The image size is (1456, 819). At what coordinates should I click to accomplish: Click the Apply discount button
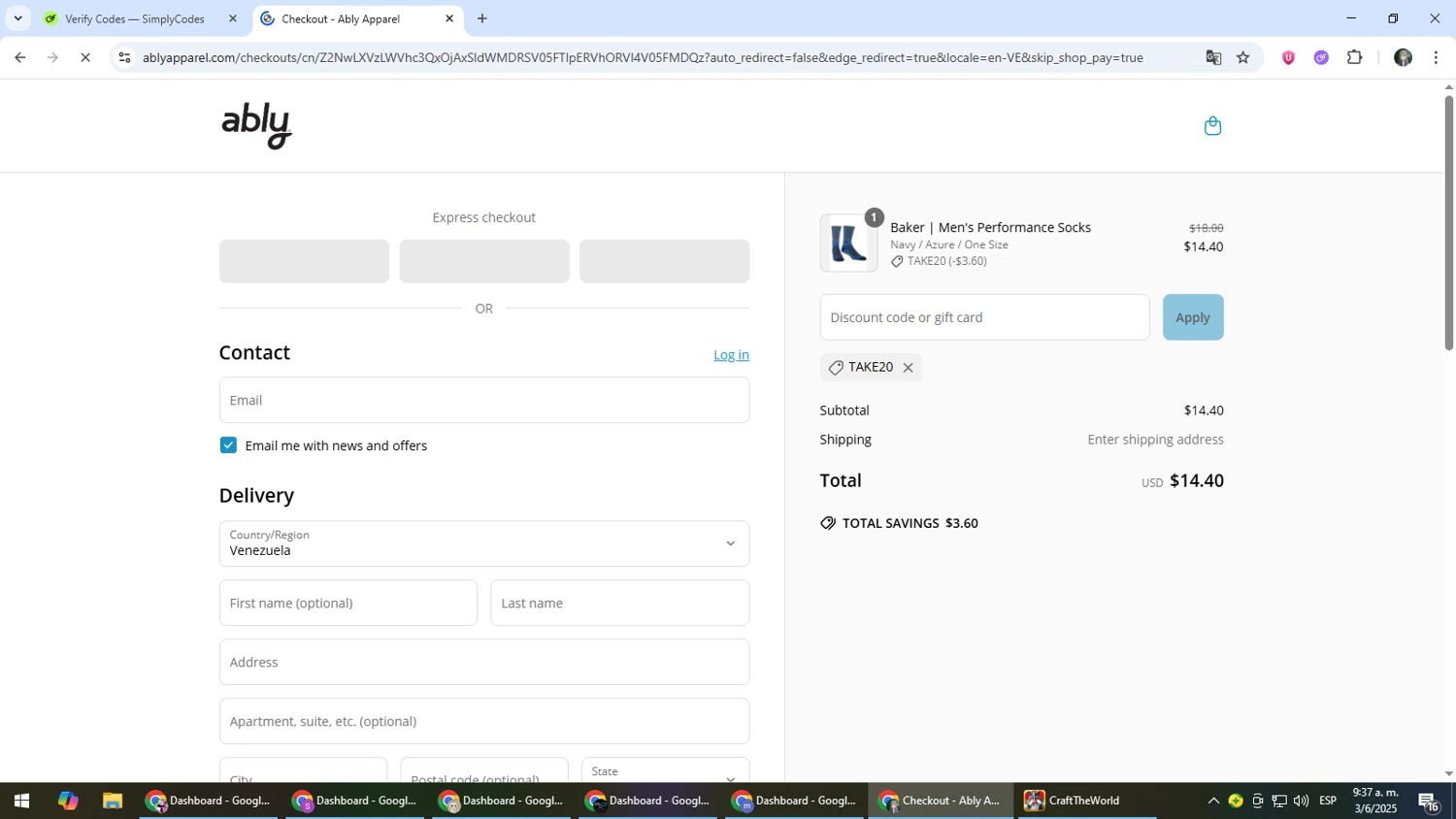1193,317
